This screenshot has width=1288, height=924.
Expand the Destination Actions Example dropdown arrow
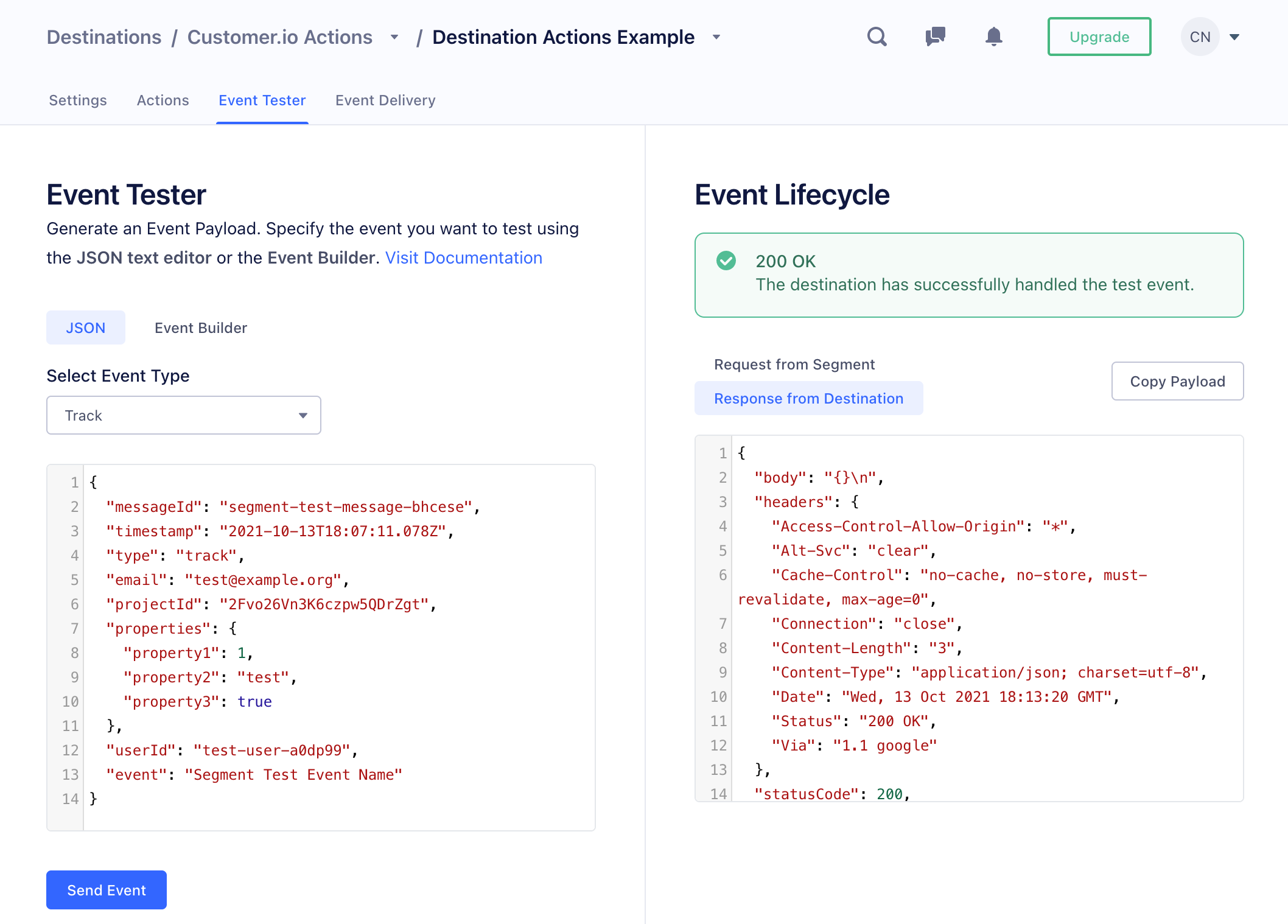[x=716, y=37]
